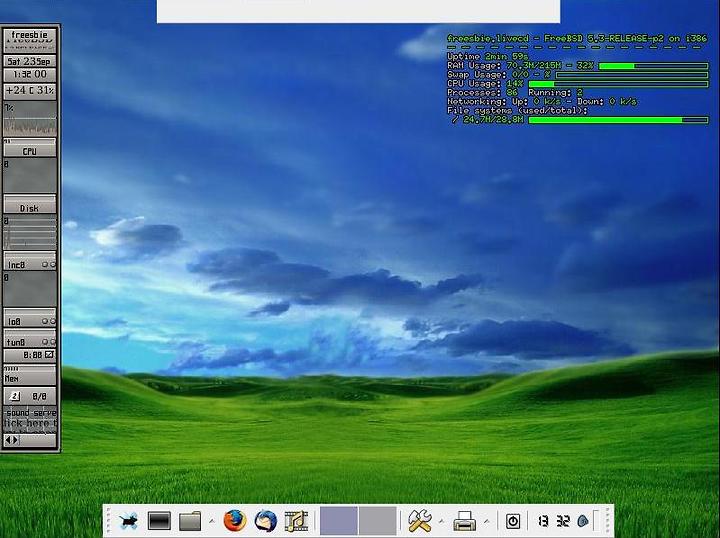Click the Mem meter in GKrellM
The height and width of the screenshot is (538, 720).
(29, 375)
